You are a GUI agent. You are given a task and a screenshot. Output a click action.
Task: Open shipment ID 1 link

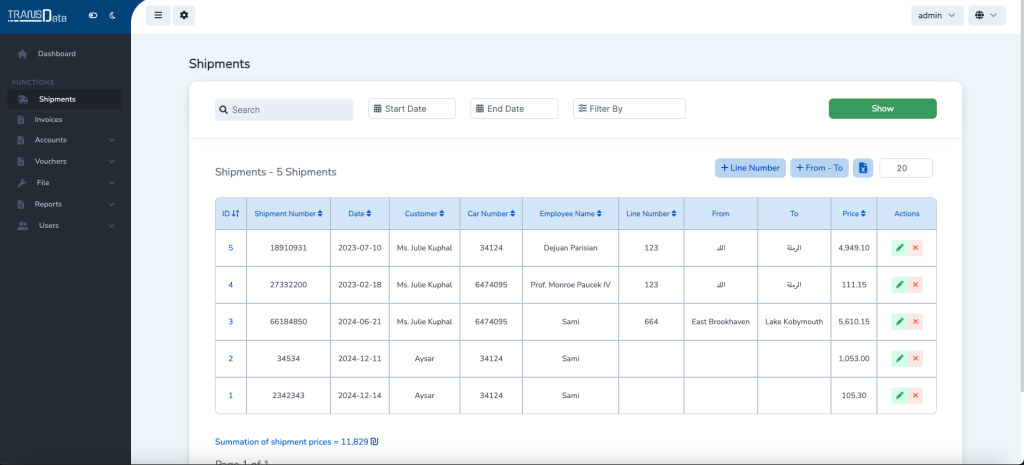pyautogui.click(x=231, y=396)
